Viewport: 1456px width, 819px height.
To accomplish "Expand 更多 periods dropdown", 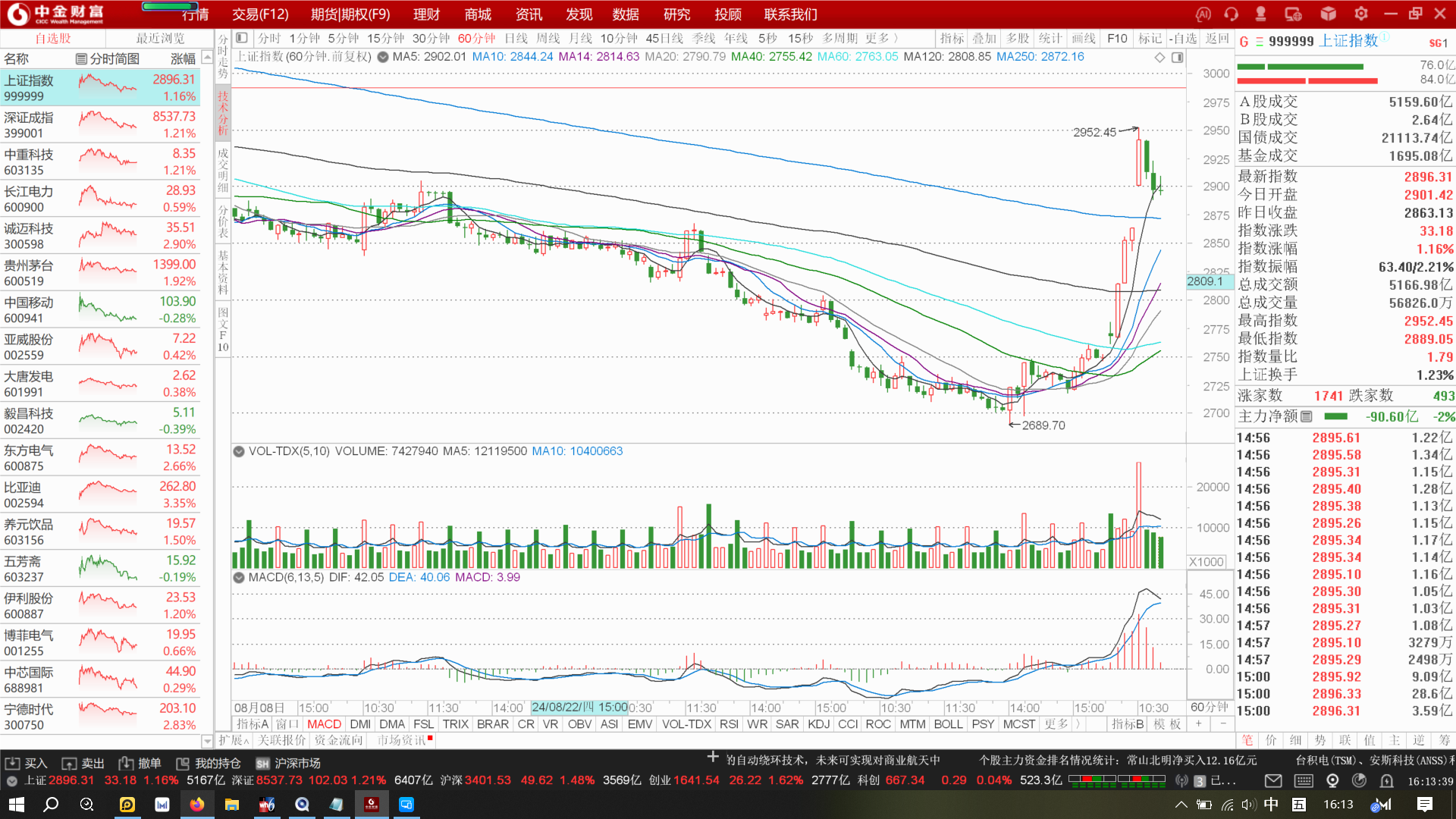I will 881,38.
